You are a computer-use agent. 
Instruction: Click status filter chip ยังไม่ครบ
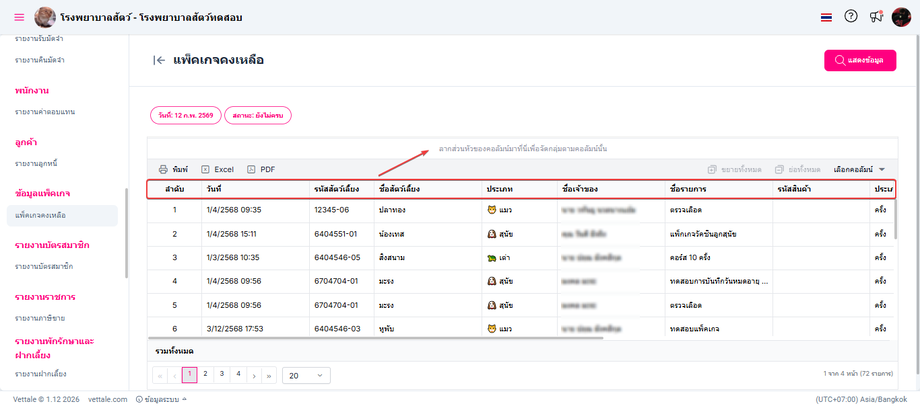tap(258, 116)
